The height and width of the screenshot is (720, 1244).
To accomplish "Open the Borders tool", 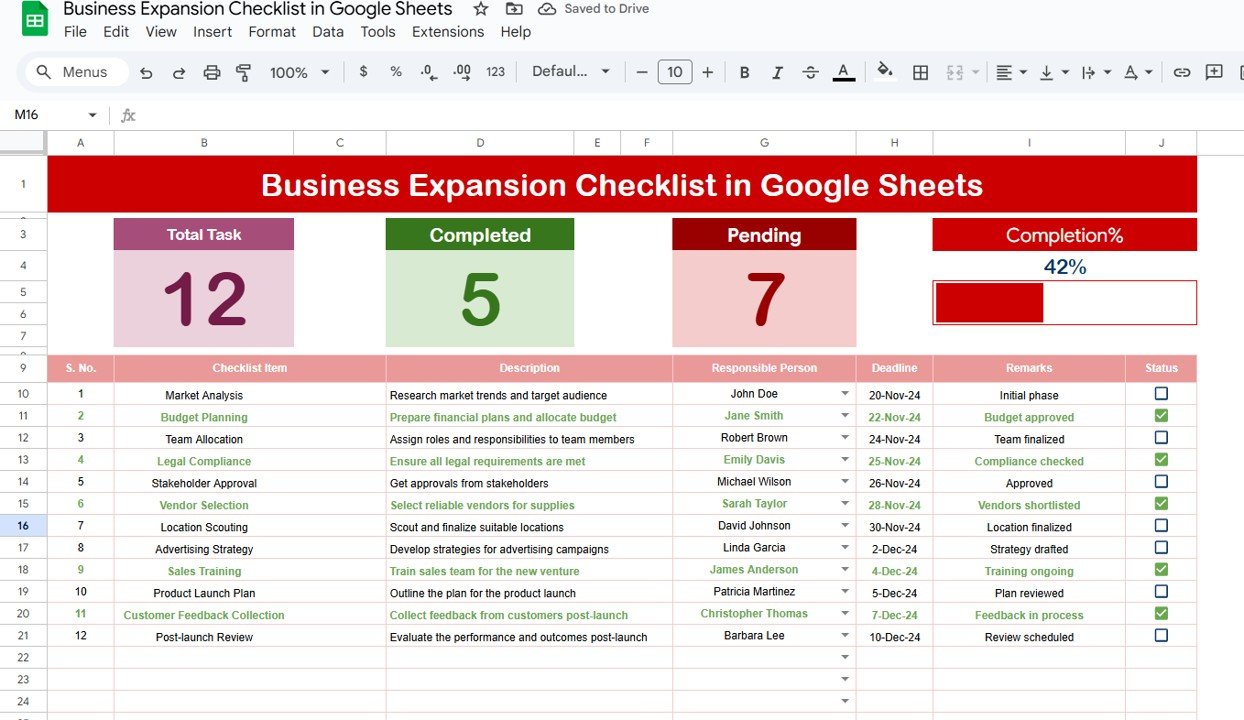I will pyautogui.click(x=920, y=72).
